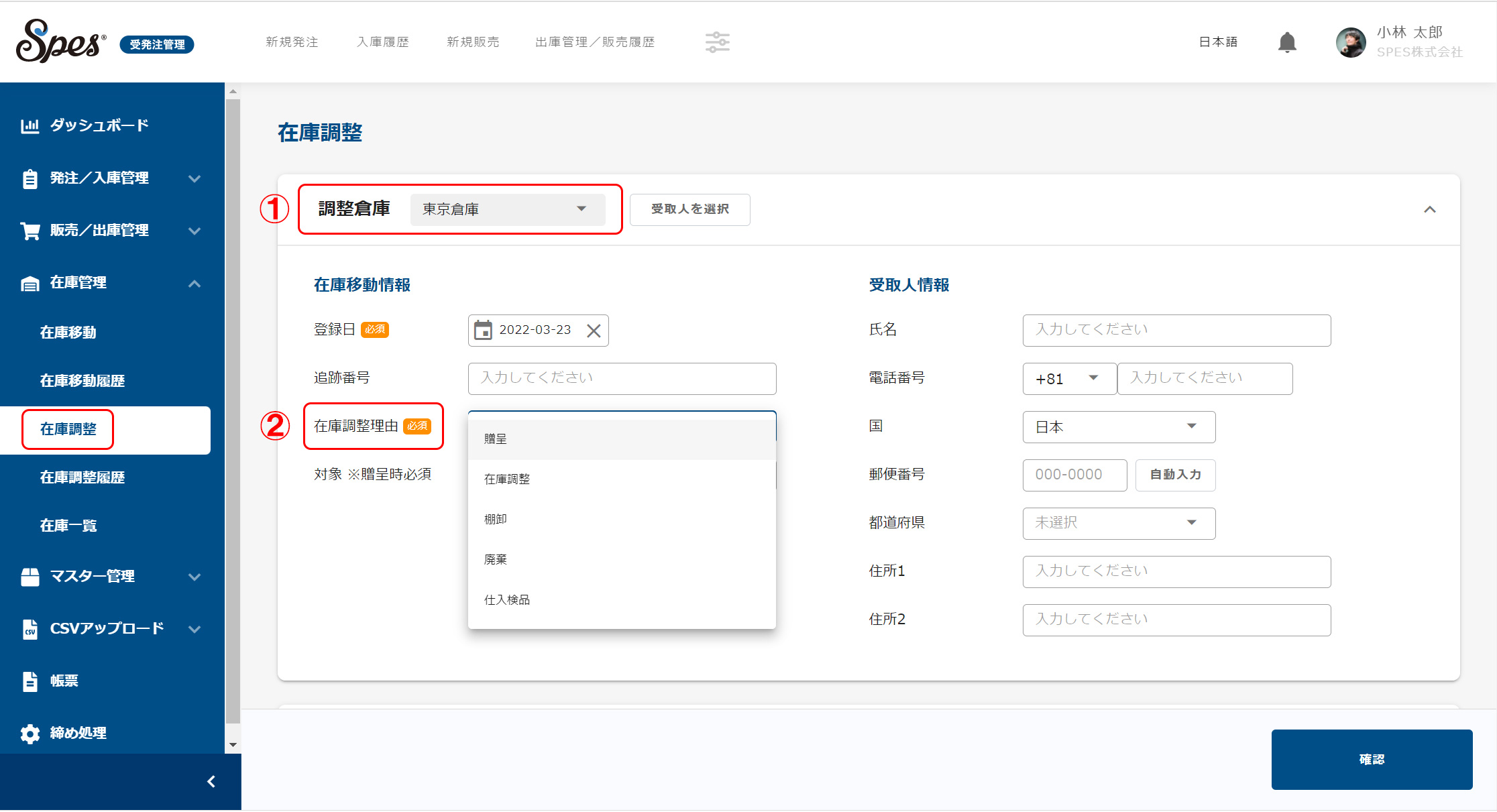The height and width of the screenshot is (812, 1497).
Task: Click the 自動入力 button
Action: (1175, 475)
